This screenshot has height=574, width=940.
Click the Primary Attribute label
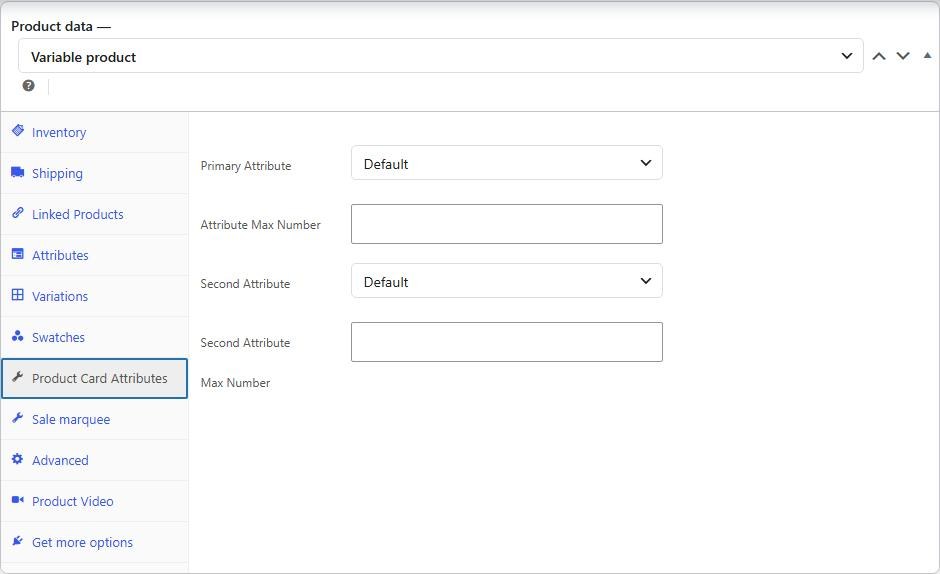point(246,166)
